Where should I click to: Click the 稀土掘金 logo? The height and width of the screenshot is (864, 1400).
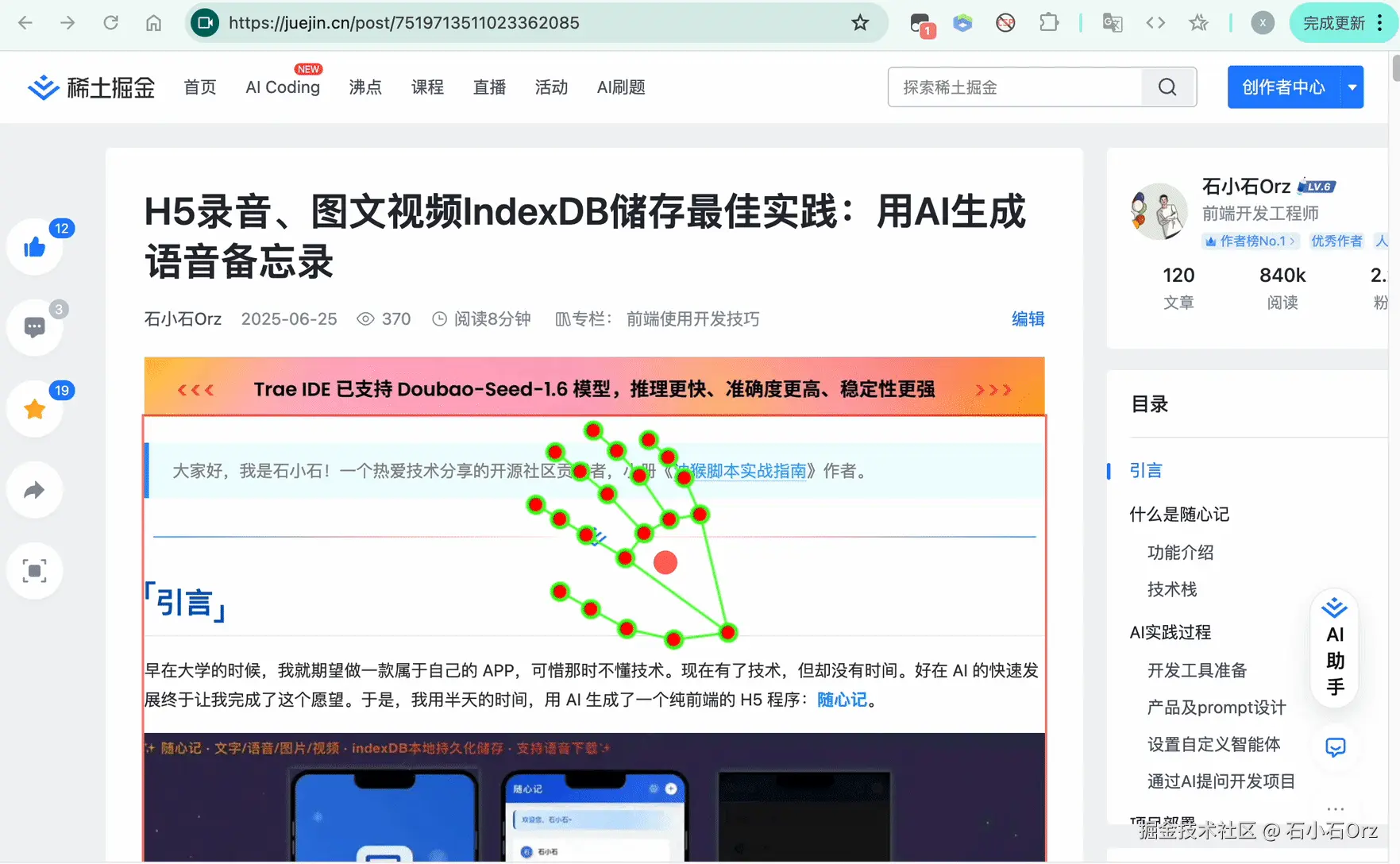point(91,87)
